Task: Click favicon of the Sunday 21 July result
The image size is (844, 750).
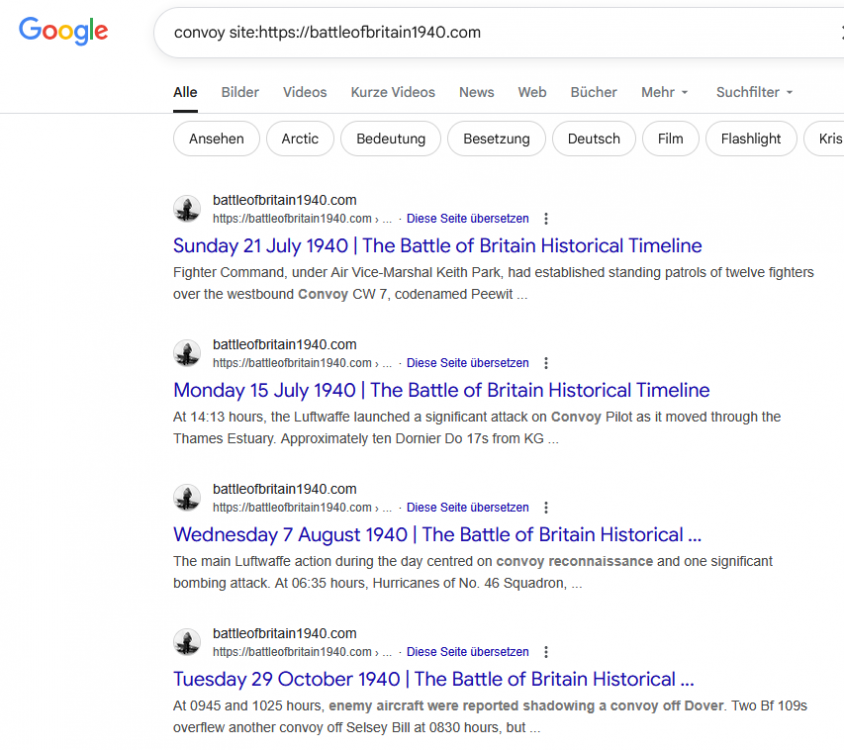Action: 187,209
